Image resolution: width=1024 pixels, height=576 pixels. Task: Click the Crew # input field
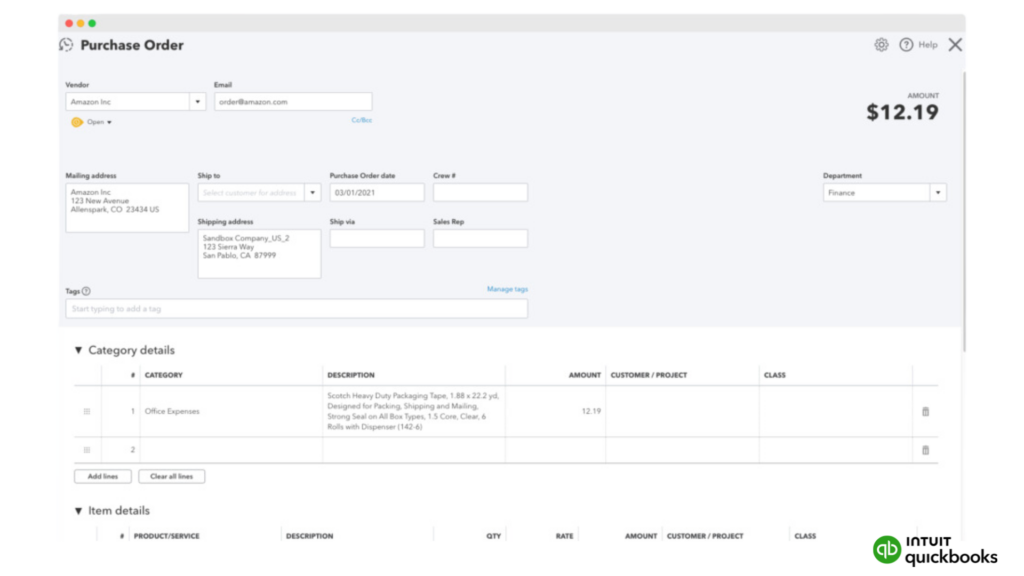point(480,193)
